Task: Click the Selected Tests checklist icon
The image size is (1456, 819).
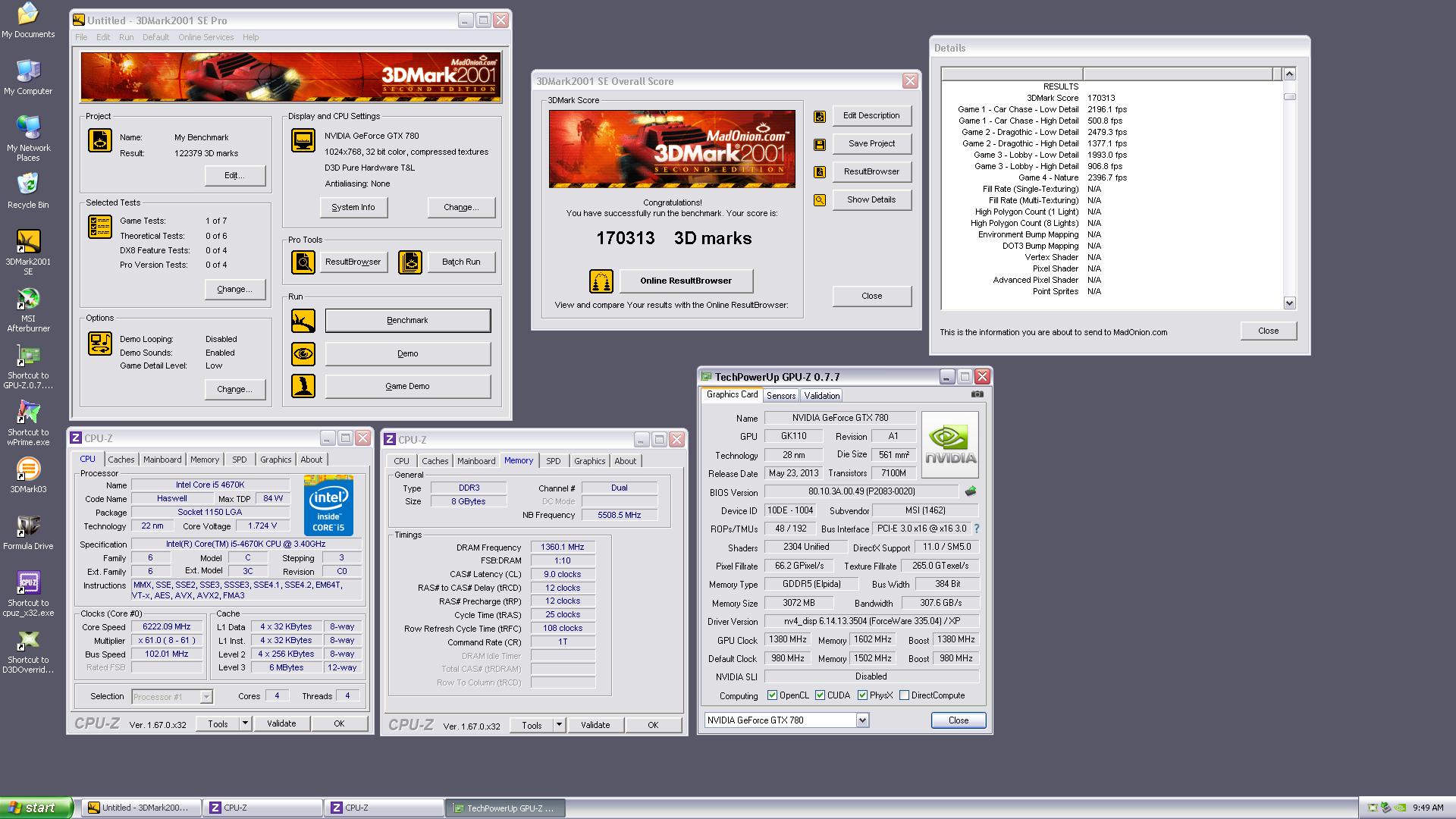Action: pyautogui.click(x=100, y=227)
